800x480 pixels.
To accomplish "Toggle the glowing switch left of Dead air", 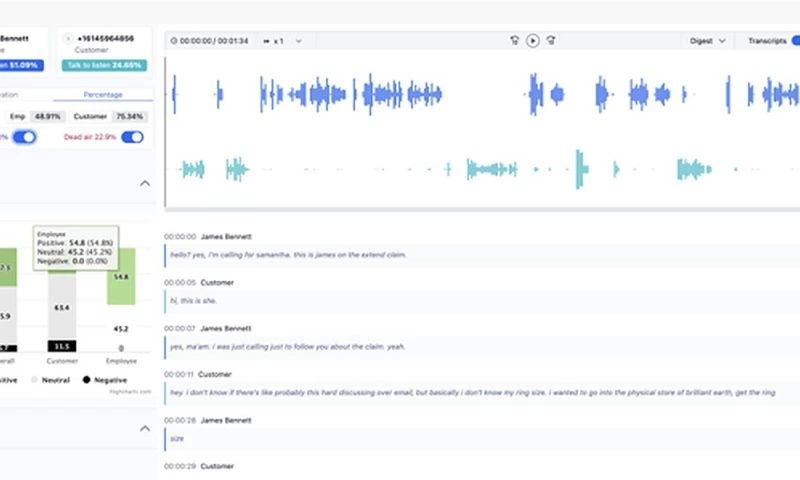I will click(24, 137).
